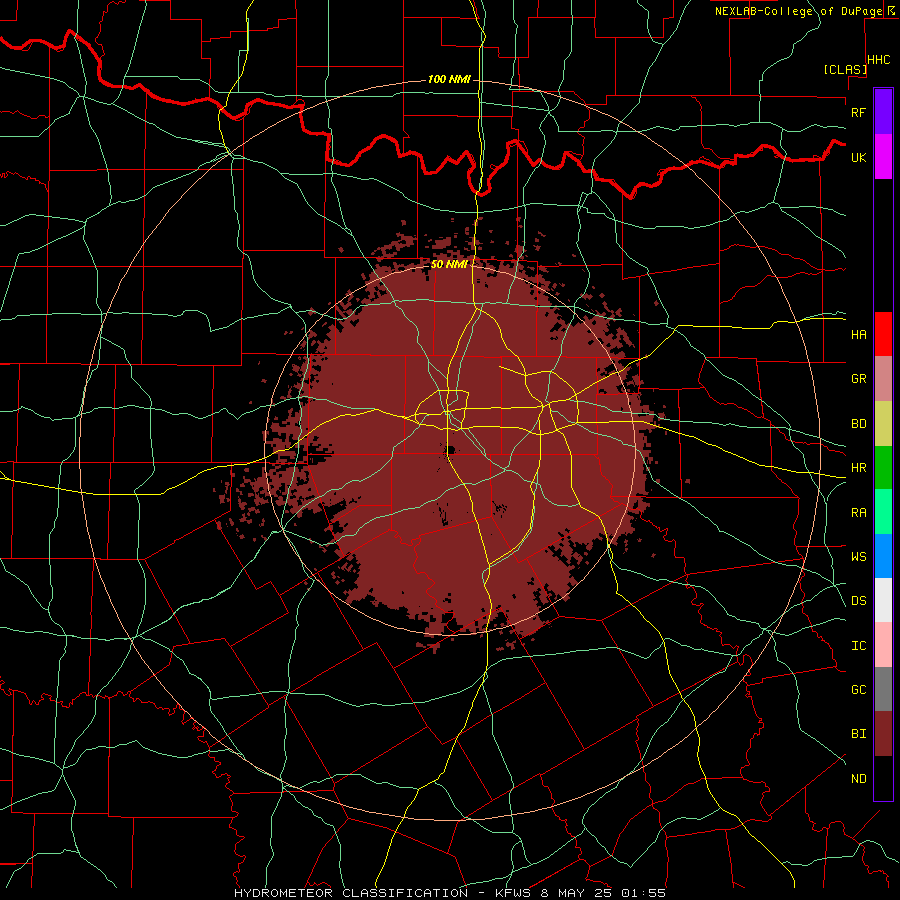This screenshot has height=900, width=900.
Task: Click the HA legend label
Action: (858, 334)
